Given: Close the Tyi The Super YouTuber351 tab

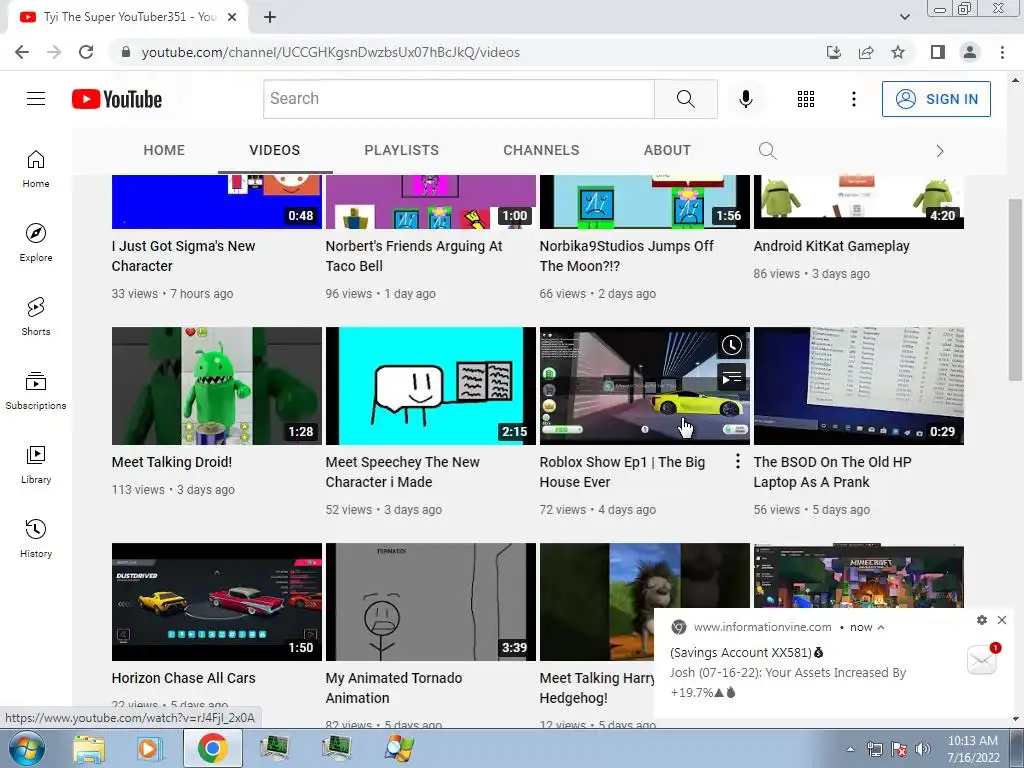Looking at the screenshot, I should [232, 17].
